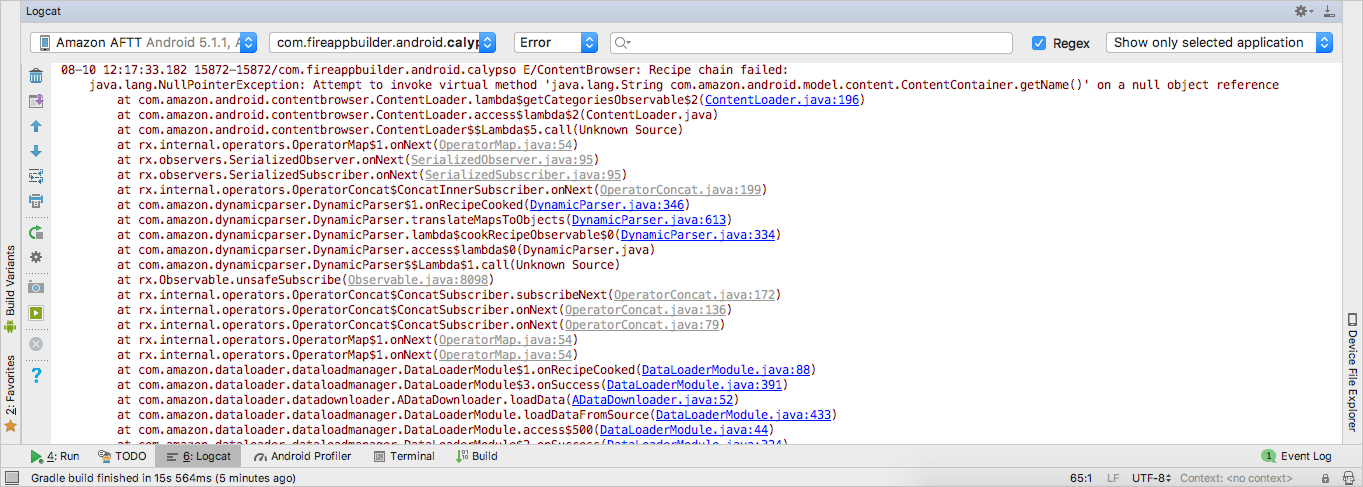Viewport: 1363px width, 487px height.
Task: Open the TODO tool window
Action: click(x=121, y=456)
